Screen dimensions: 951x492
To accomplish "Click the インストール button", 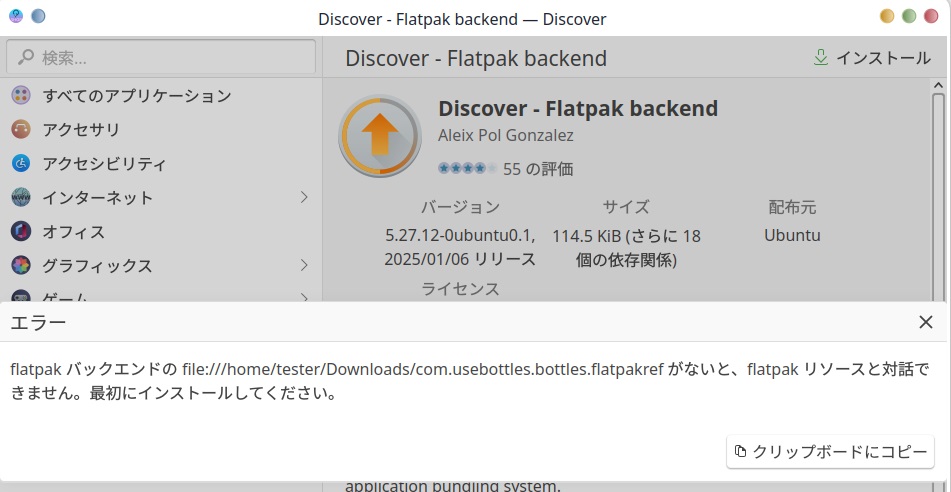I will coord(872,58).
